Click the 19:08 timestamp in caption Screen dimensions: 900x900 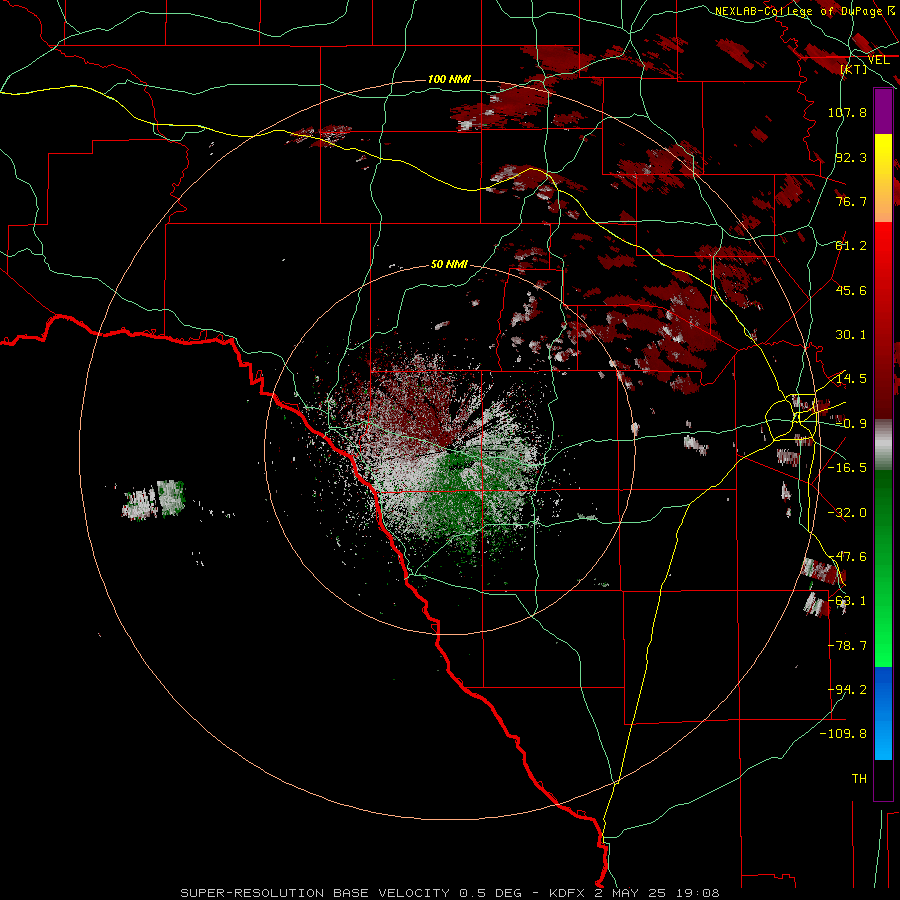pyautogui.click(x=698, y=893)
